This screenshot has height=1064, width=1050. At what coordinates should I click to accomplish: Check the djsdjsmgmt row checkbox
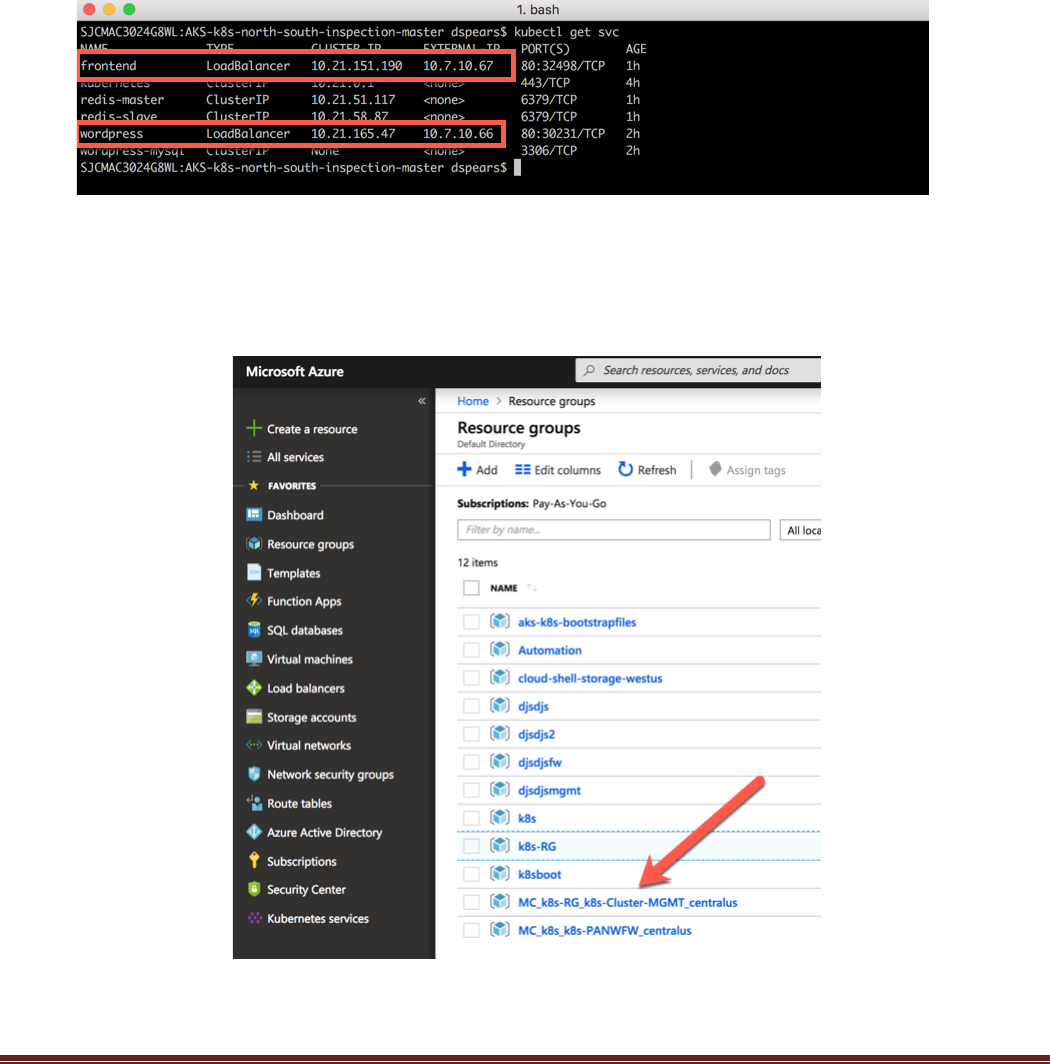471,790
